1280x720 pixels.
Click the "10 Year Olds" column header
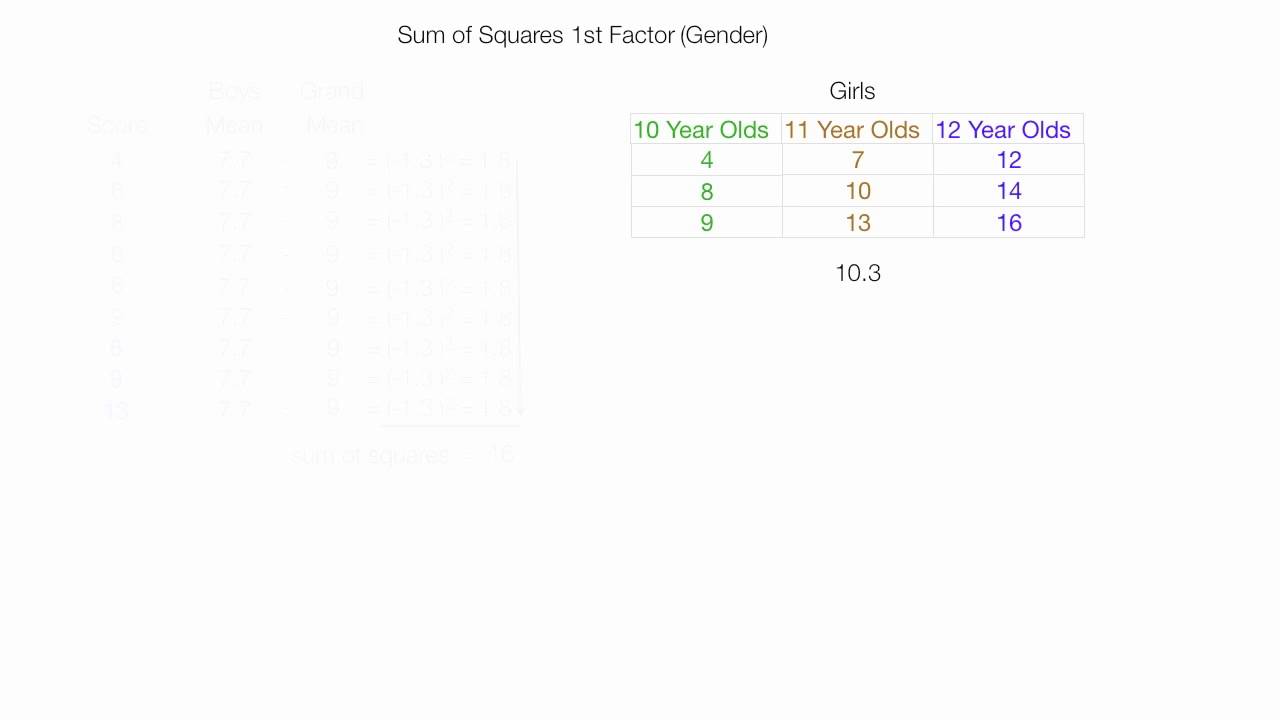coord(701,130)
